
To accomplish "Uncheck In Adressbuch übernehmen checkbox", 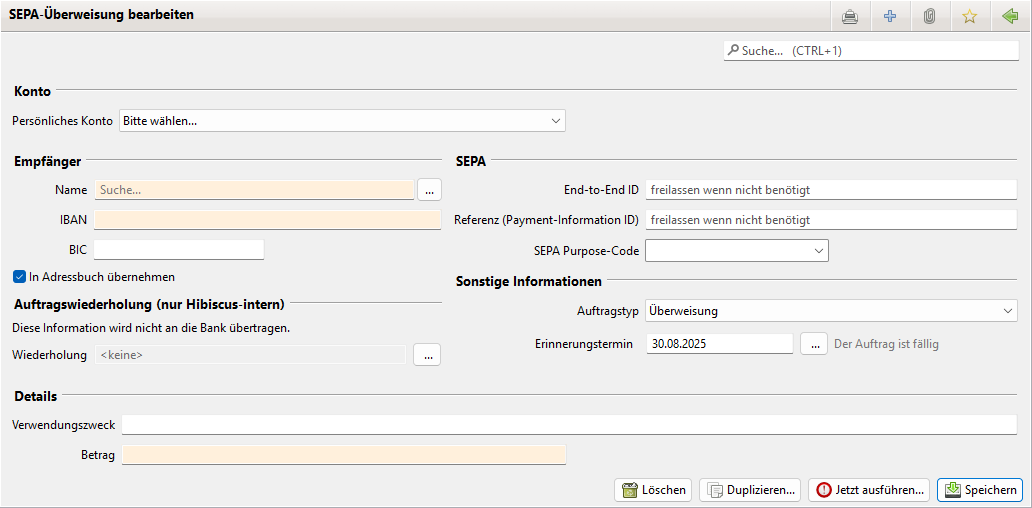I will coord(19,277).
